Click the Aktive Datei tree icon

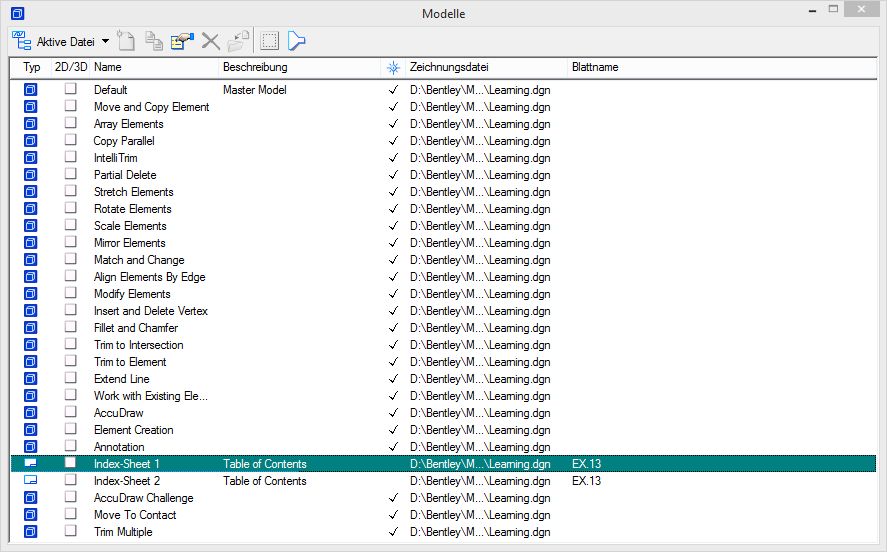point(21,41)
